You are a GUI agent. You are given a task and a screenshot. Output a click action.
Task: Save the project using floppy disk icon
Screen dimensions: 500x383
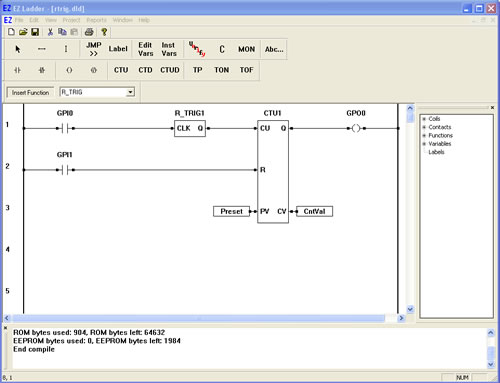(x=35, y=32)
